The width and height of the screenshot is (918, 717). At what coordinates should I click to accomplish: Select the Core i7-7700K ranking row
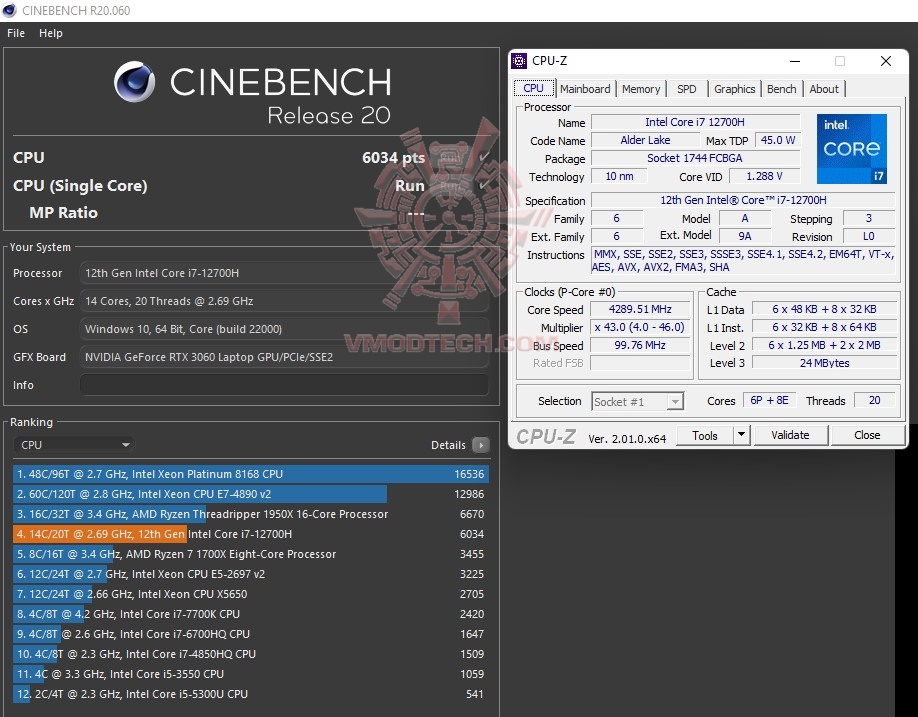click(251, 614)
